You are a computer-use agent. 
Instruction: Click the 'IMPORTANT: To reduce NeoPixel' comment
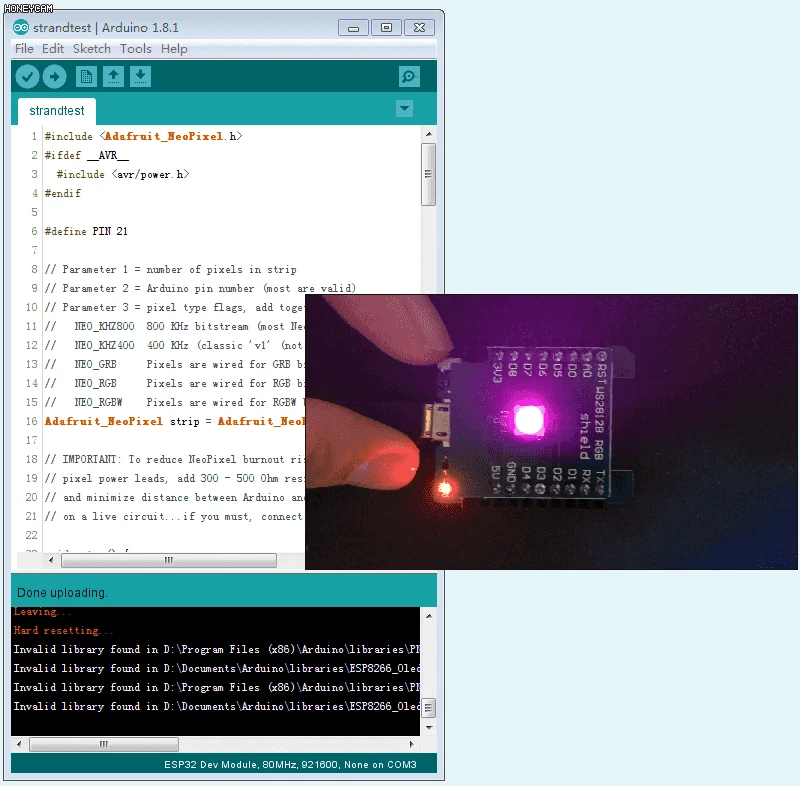tap(174, 460)
